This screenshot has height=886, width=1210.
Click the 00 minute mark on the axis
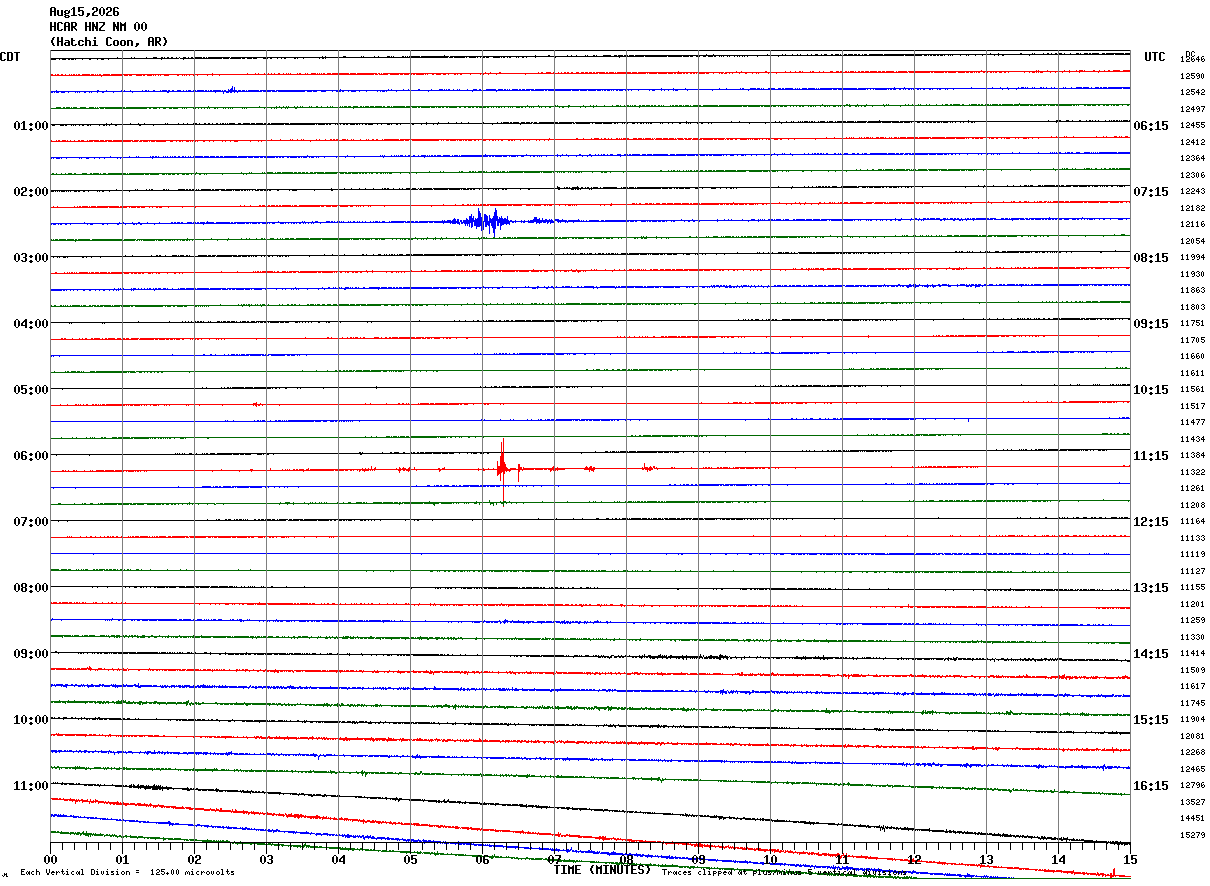pos(51,859)
